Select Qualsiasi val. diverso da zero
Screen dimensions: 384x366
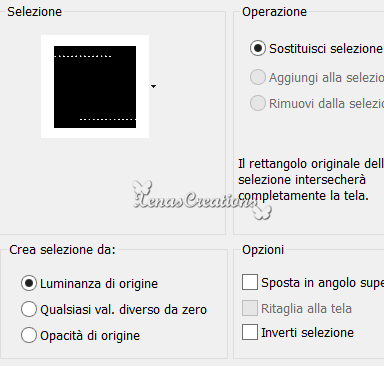(29, 309)
